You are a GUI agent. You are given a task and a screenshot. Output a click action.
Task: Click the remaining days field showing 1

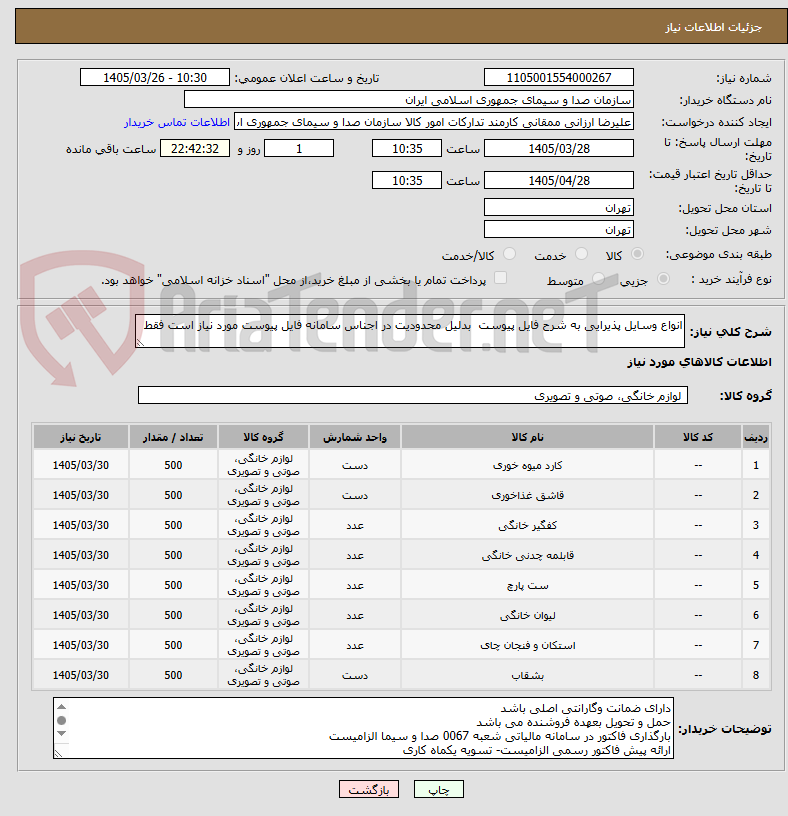click(x=299, y=149)
